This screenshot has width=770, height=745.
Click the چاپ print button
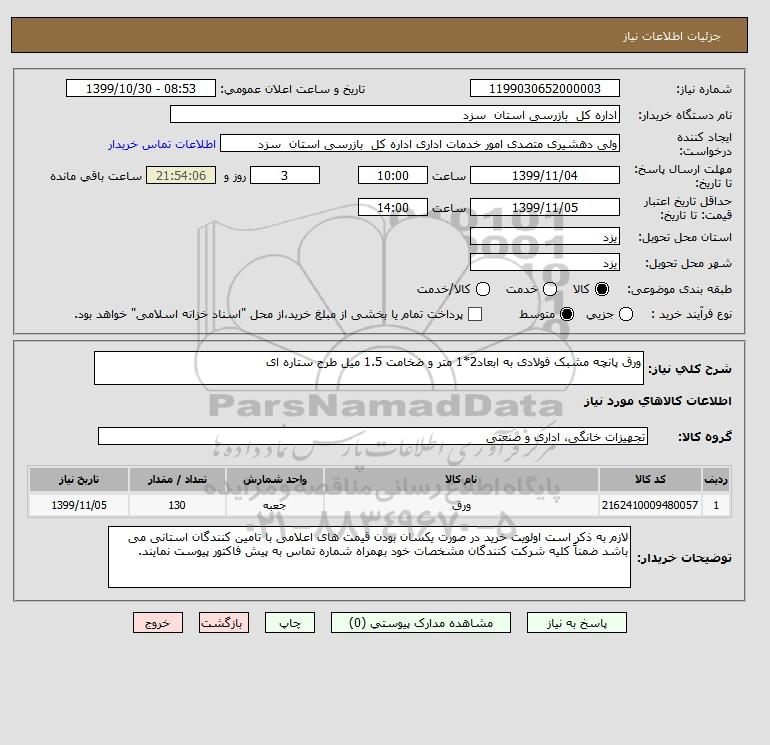pyautogui.click(x=290, y=623)
